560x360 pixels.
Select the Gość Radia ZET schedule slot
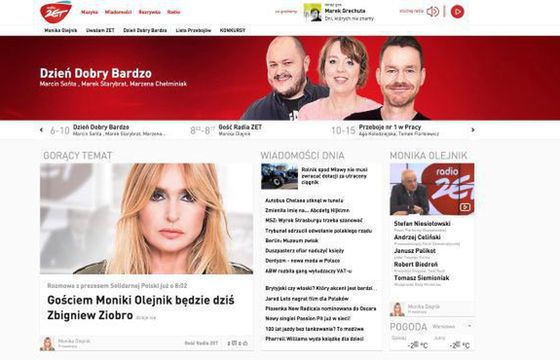point(226,130)
